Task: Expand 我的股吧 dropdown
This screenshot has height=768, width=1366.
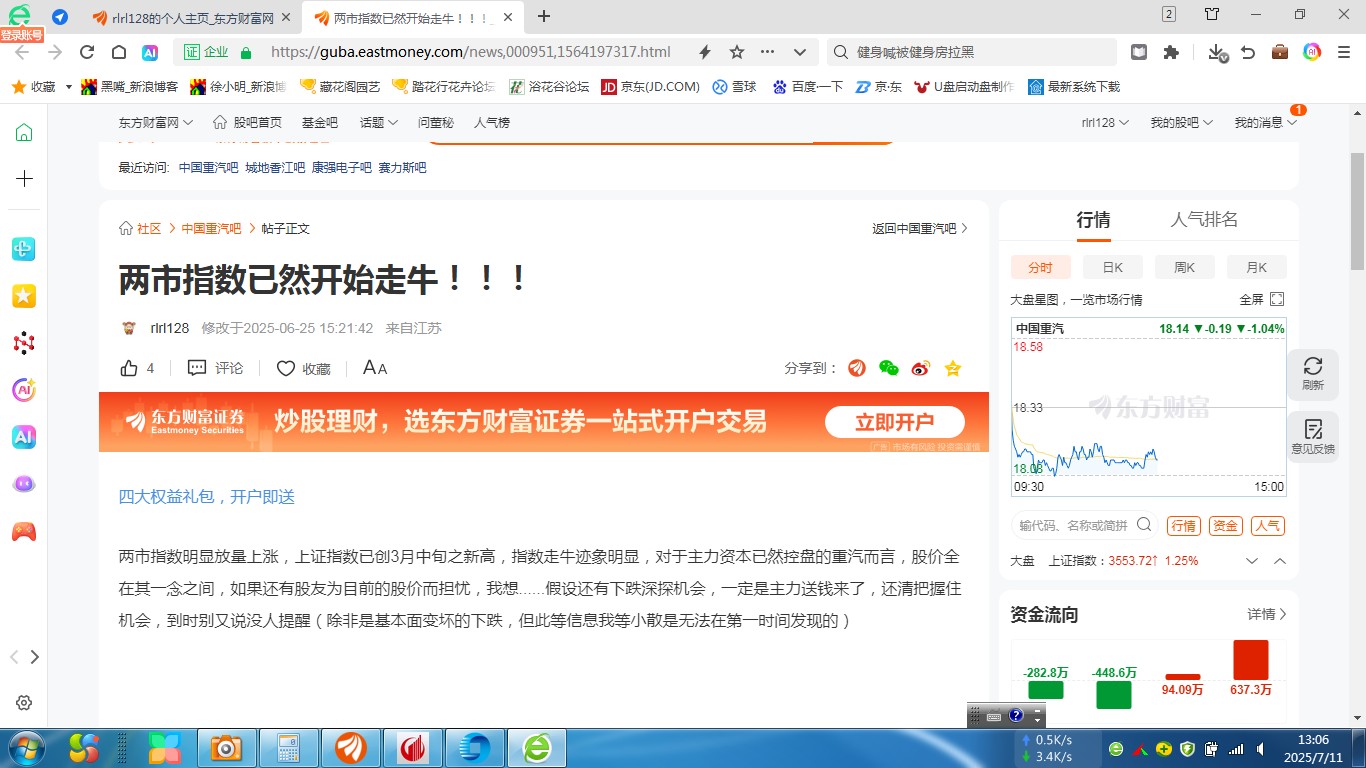Action: tap(1181, 122)
